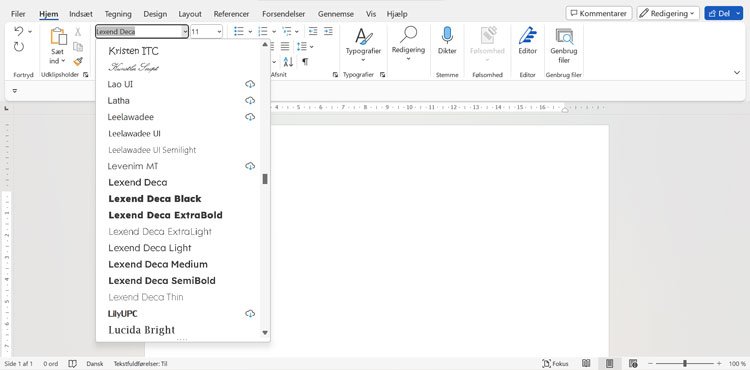Click the scissors cut icon
750x370 pixels.
click(78, 32)
